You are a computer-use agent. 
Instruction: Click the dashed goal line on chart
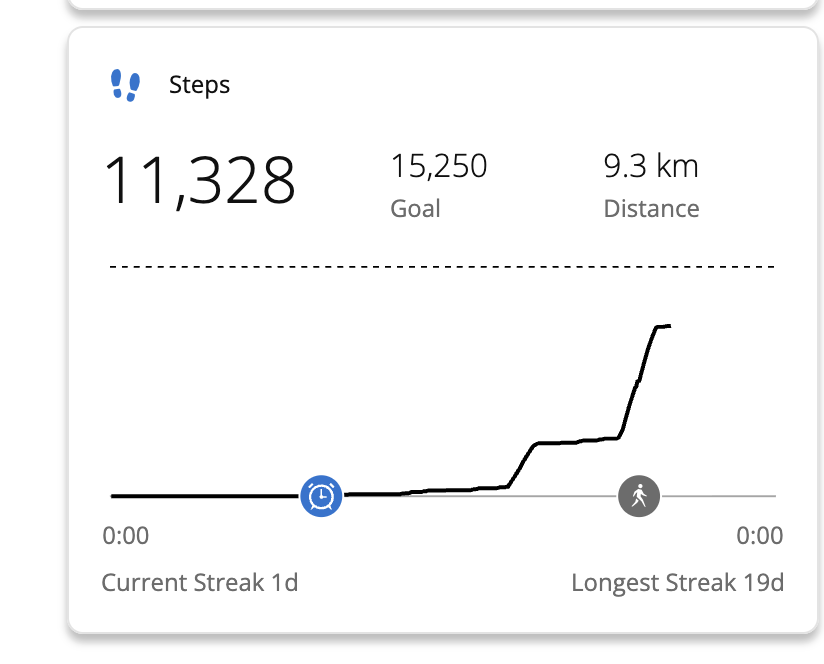(440, 267)
